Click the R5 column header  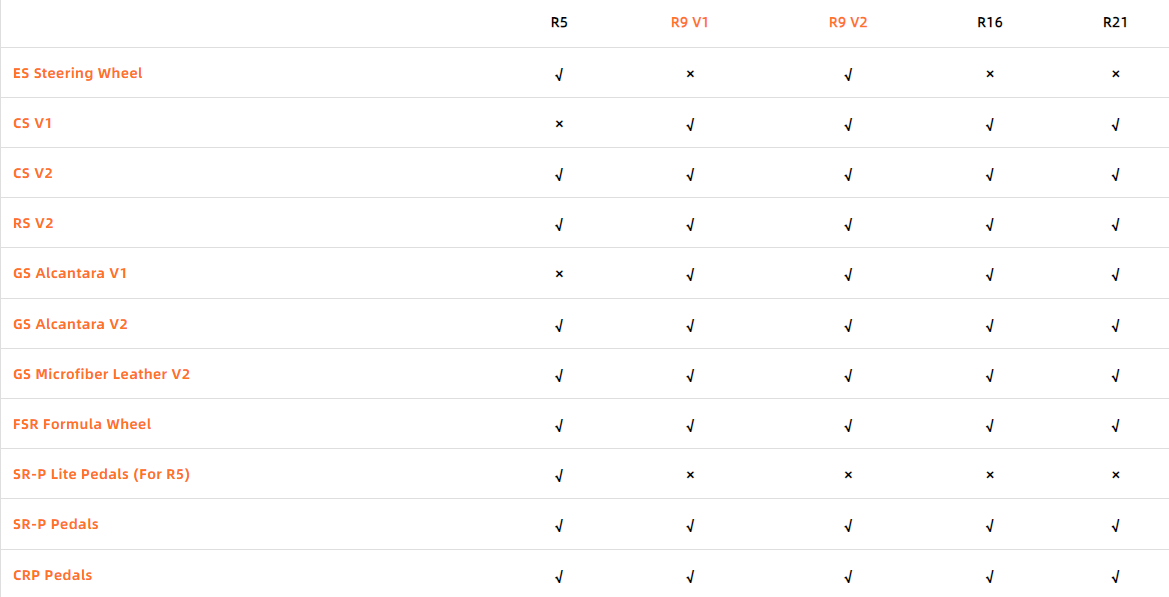[x=559, y=22]
